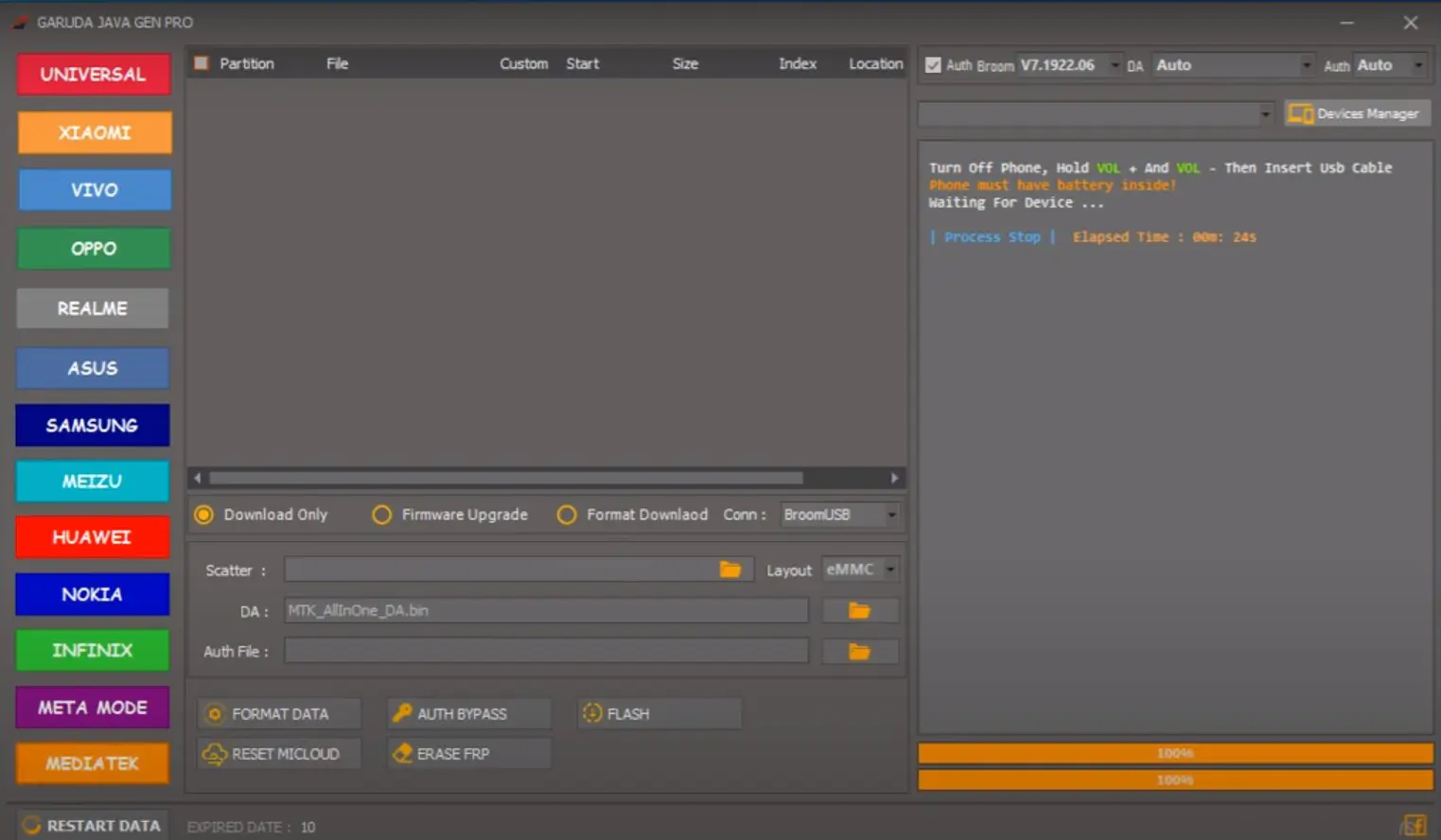
Task: Click the Partition column header
Action: [x=247, y=63]
